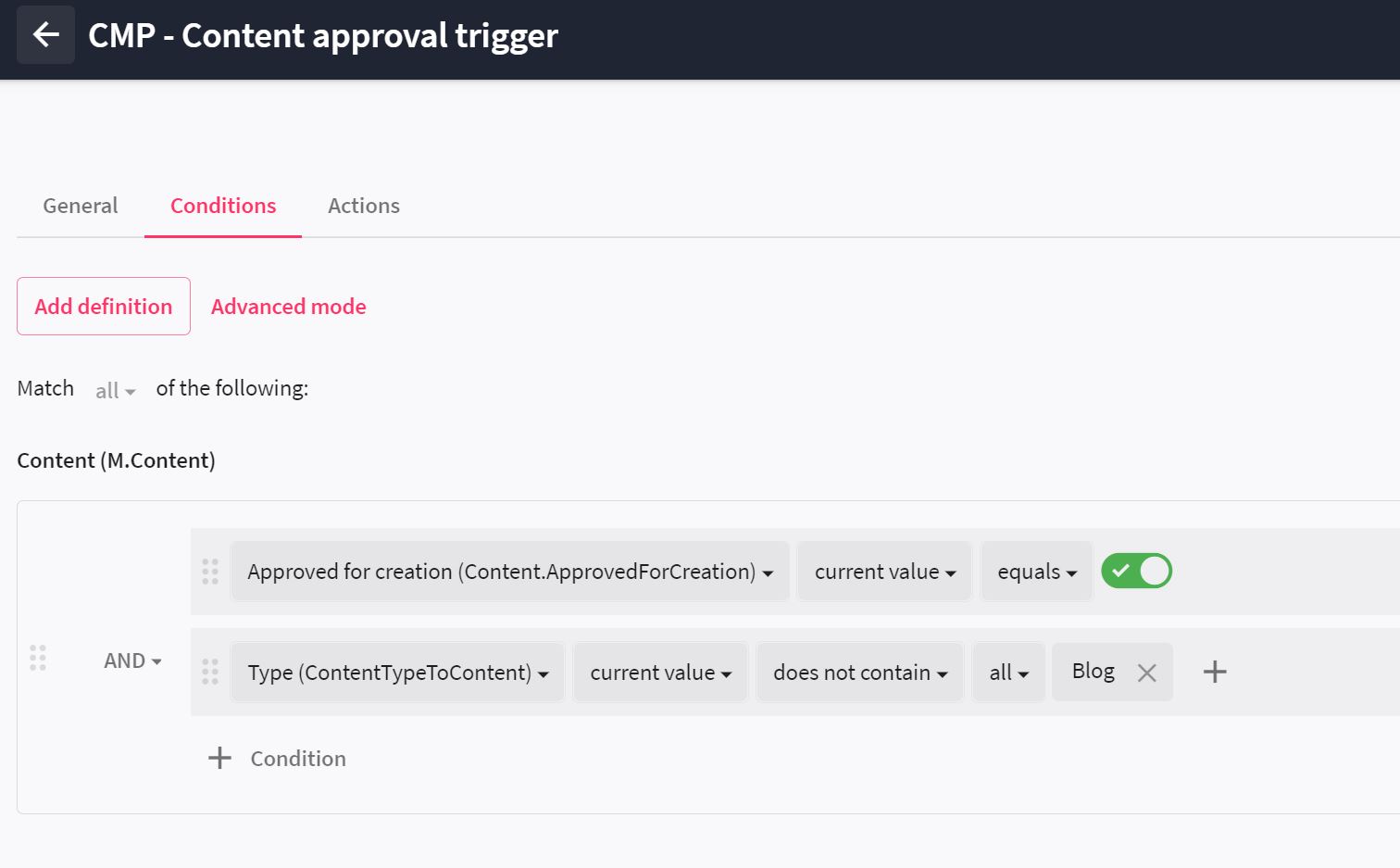
Task: Click the plus icon next to Condition
Action: tap(219, 758)
